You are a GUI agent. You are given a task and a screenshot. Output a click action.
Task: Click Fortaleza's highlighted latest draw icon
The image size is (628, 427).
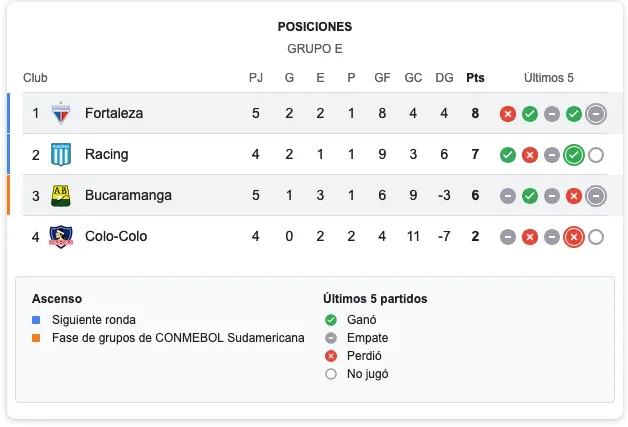click(596, 114)
